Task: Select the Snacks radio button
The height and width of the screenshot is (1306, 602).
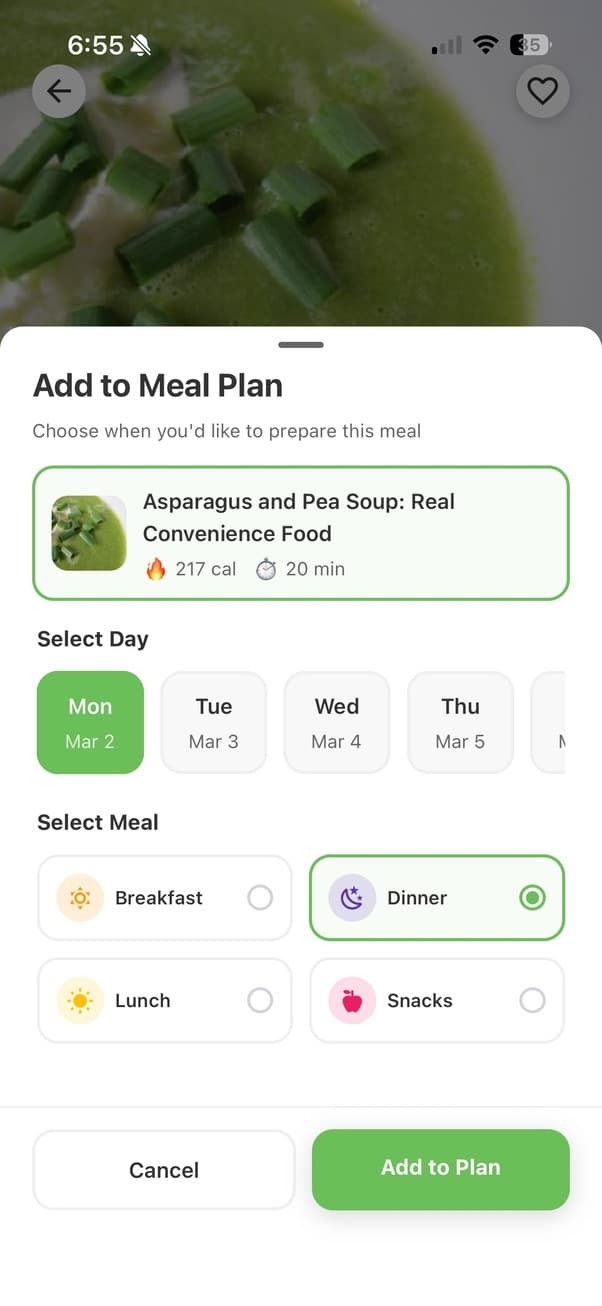Action: pyautogui.click(x=532, y=1000)
